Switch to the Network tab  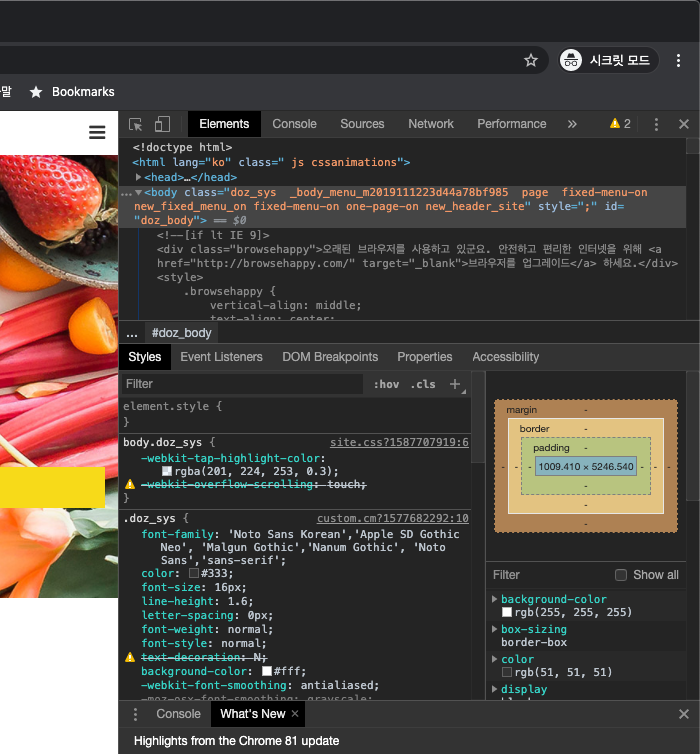pos(431,124)
